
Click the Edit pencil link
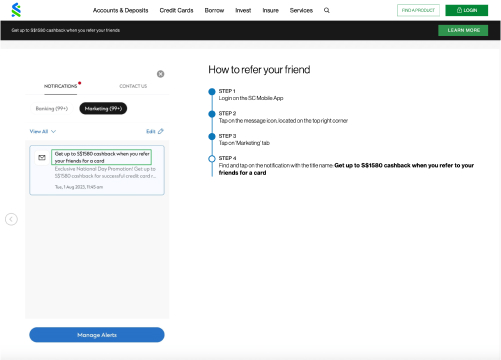(155, 131)
